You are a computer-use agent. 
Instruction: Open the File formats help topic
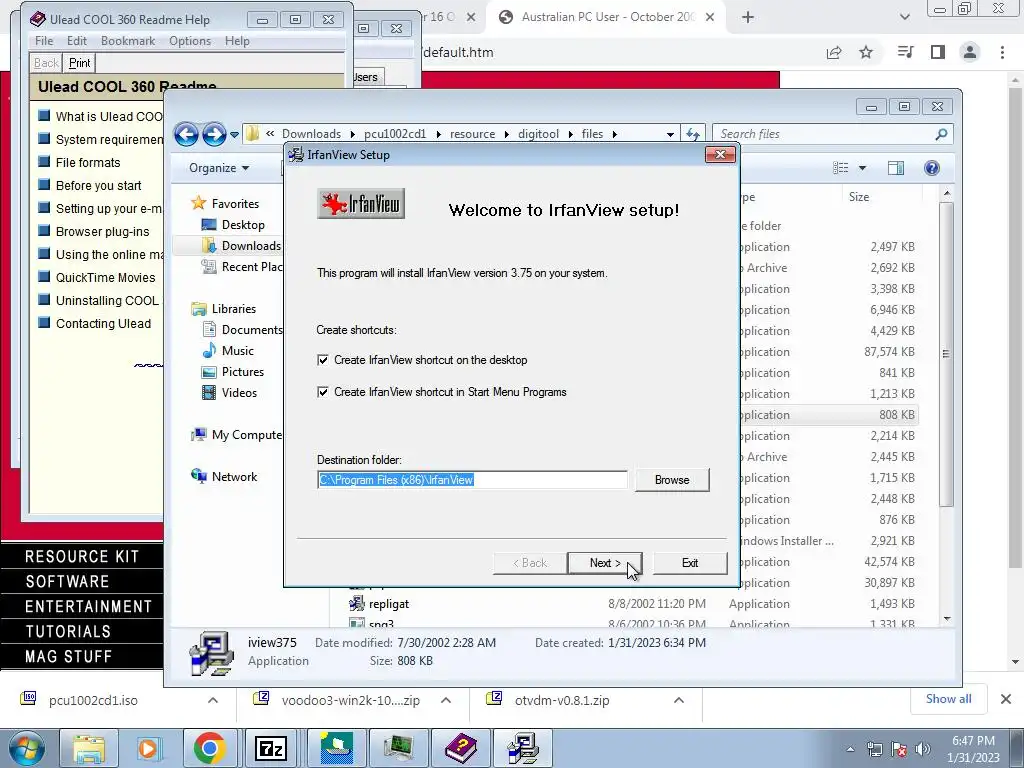[x=88, y=163]
